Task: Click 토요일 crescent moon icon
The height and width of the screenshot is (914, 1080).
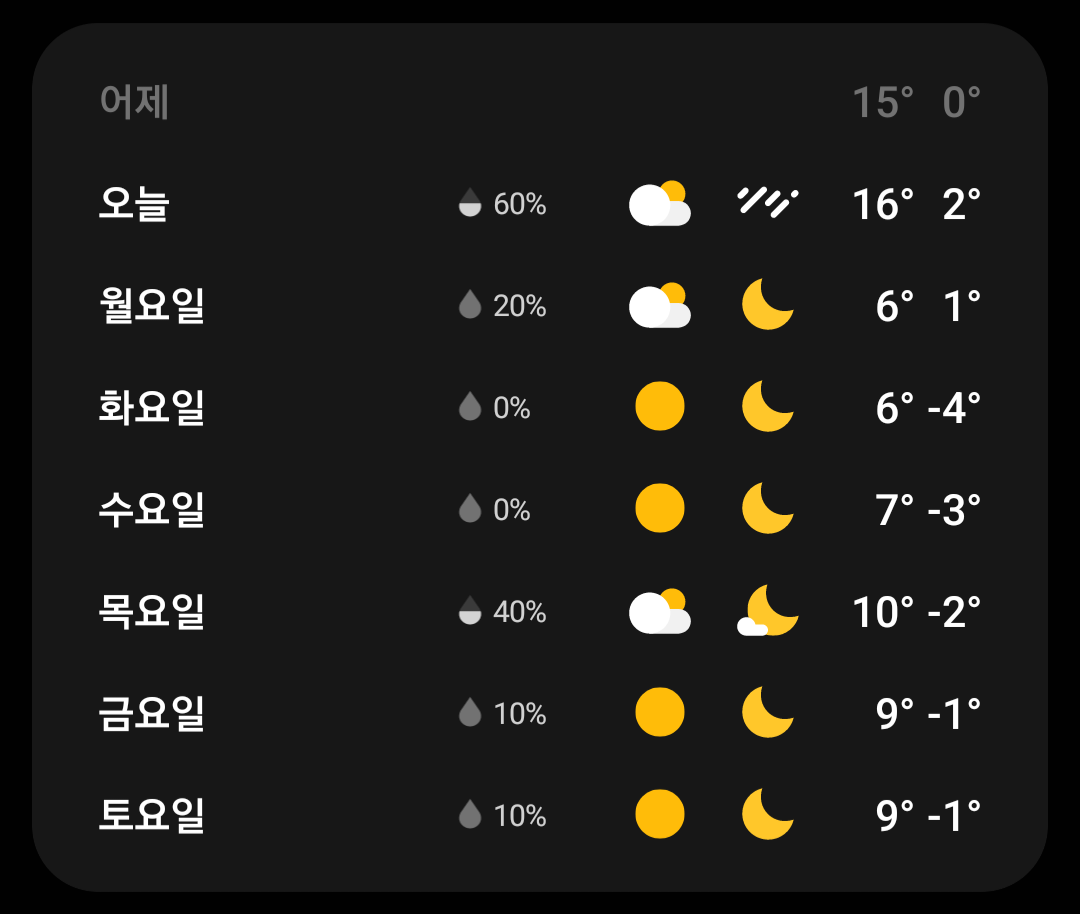Action: (767, 815)
